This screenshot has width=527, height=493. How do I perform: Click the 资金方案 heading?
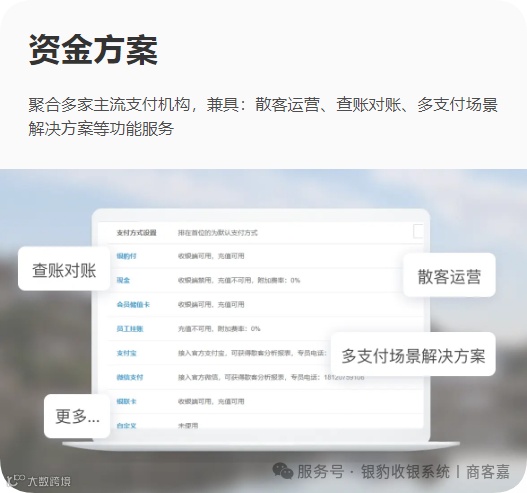[x=93, y=50]
